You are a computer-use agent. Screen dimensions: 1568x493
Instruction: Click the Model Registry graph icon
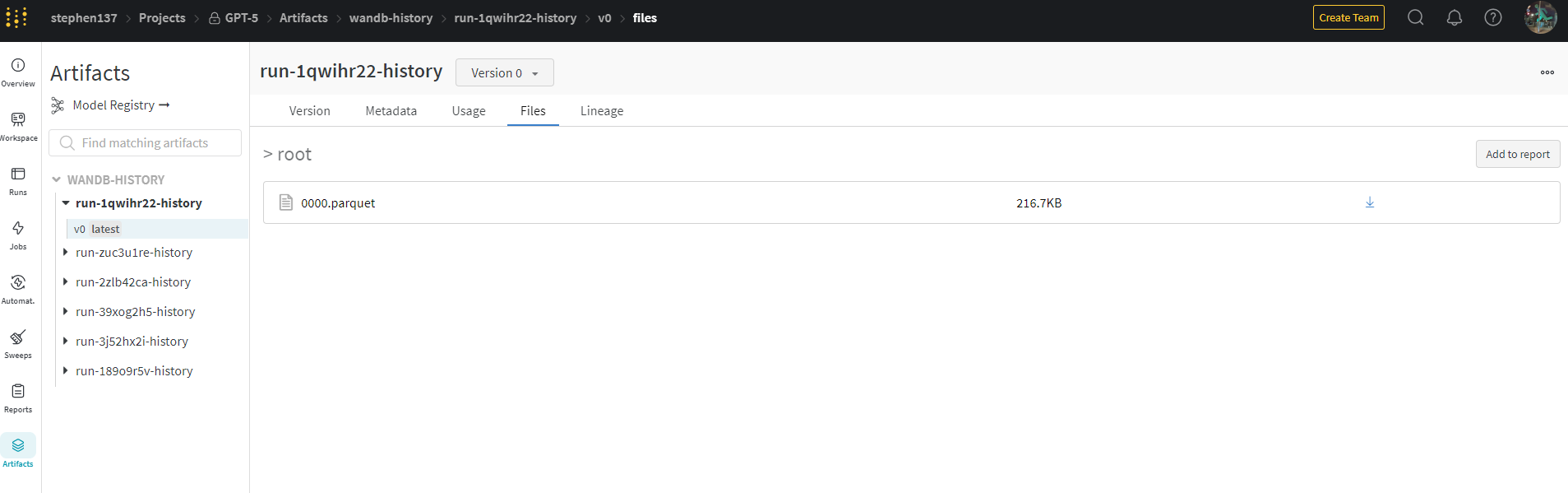58,105
